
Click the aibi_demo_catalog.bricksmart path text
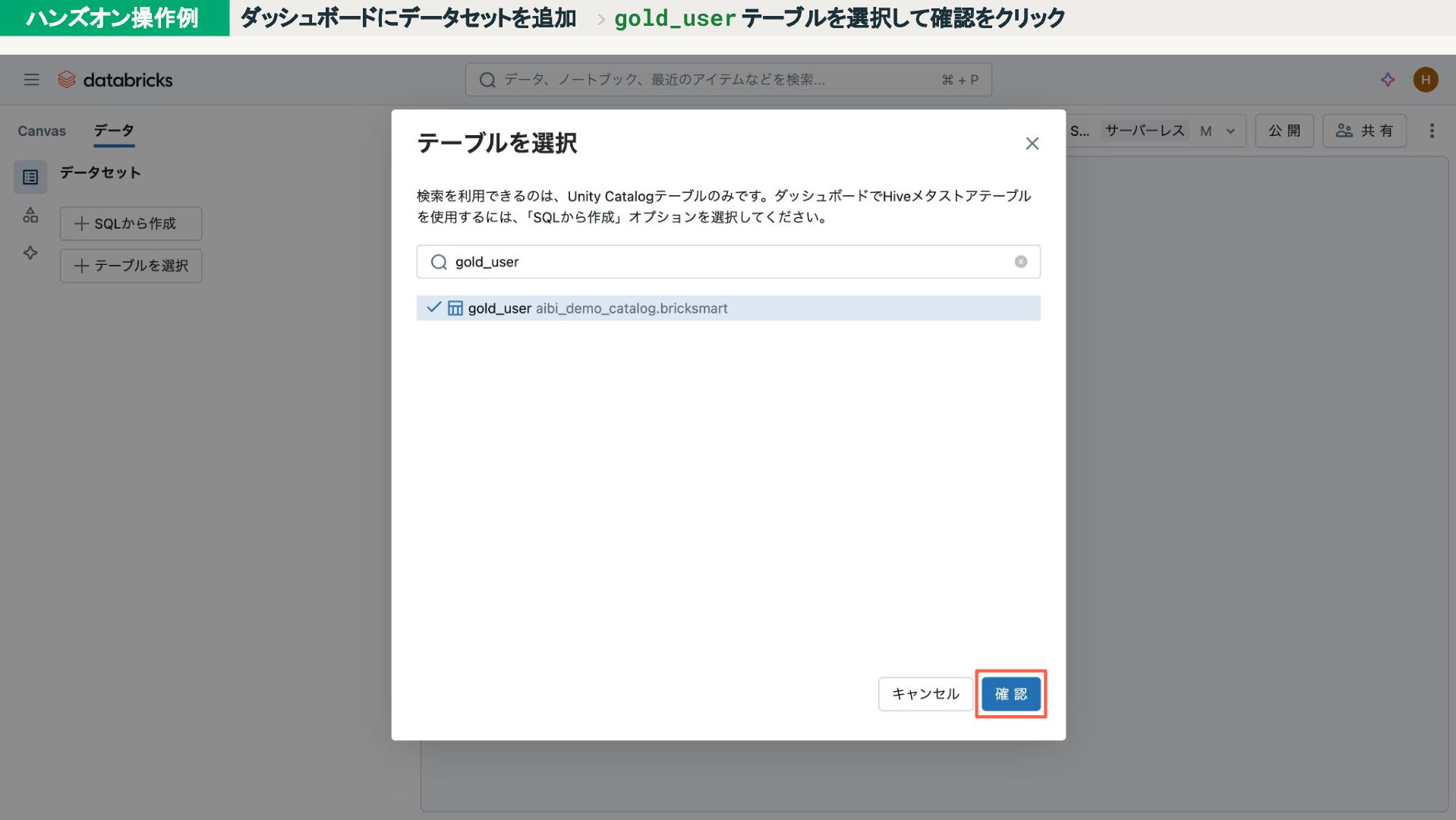click(x=632, y=309)
